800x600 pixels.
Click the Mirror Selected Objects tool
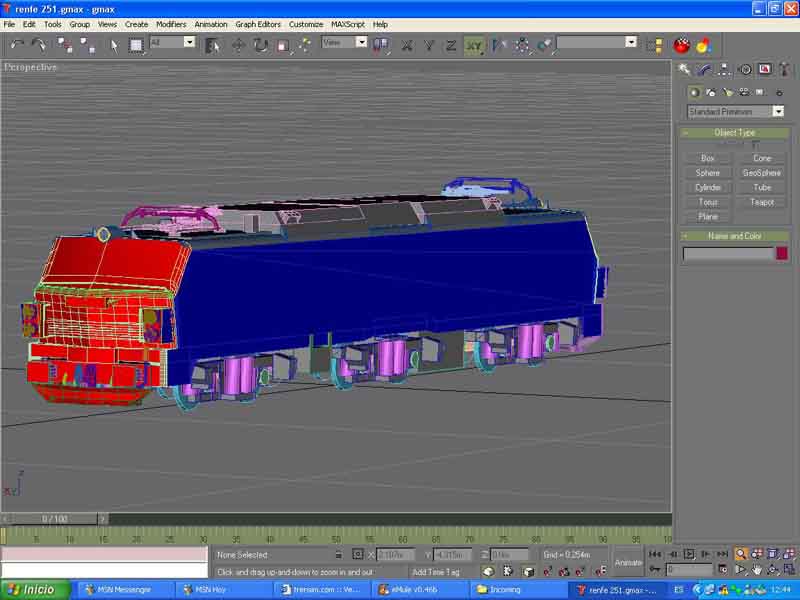click(499, 45)
